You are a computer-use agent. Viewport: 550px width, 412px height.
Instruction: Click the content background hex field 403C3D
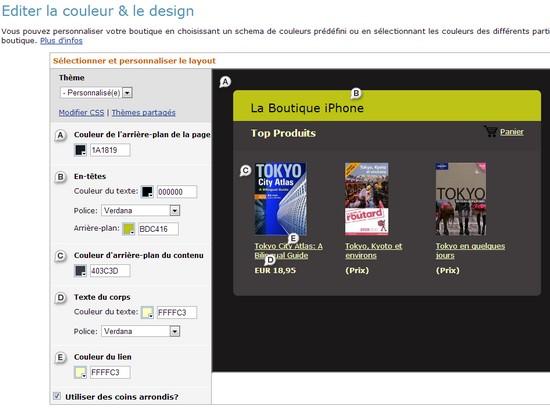[110, 271]
